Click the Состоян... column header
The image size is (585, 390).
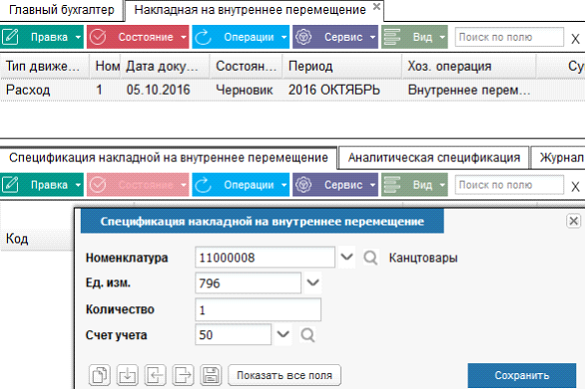click(x=246, y=66)
